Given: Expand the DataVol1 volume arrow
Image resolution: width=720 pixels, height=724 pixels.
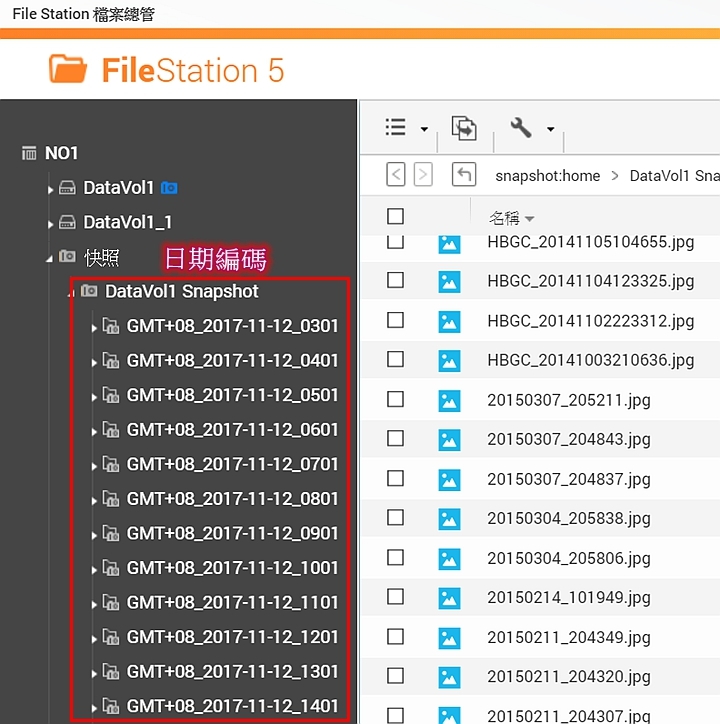Looking at the screenshot, I should (50, 189).
